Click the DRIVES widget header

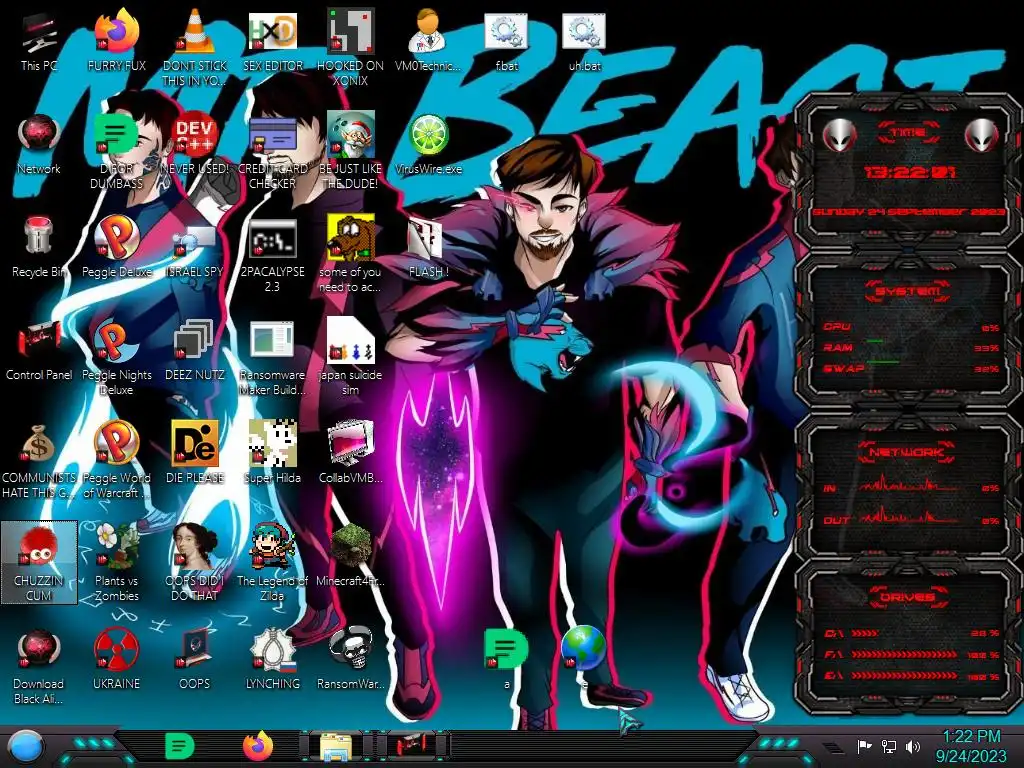908,597
